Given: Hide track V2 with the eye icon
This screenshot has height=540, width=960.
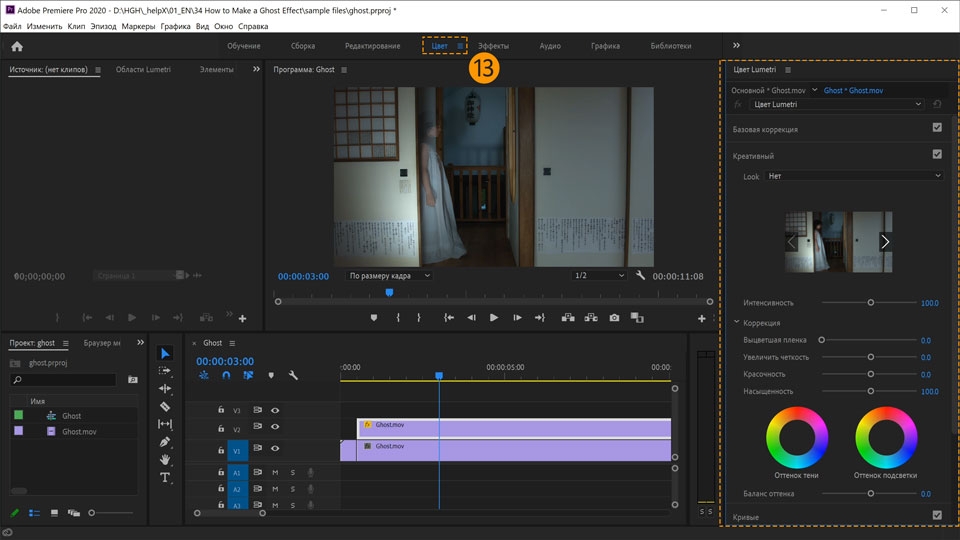Looking at the screenshot, I should pyautogui.click(x=275, y=429).
